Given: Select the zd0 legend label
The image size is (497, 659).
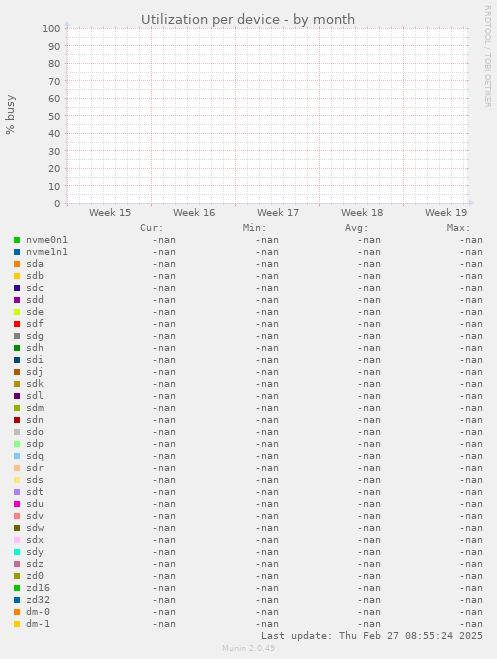Looking at the screenshot, I should pos(35,576).
